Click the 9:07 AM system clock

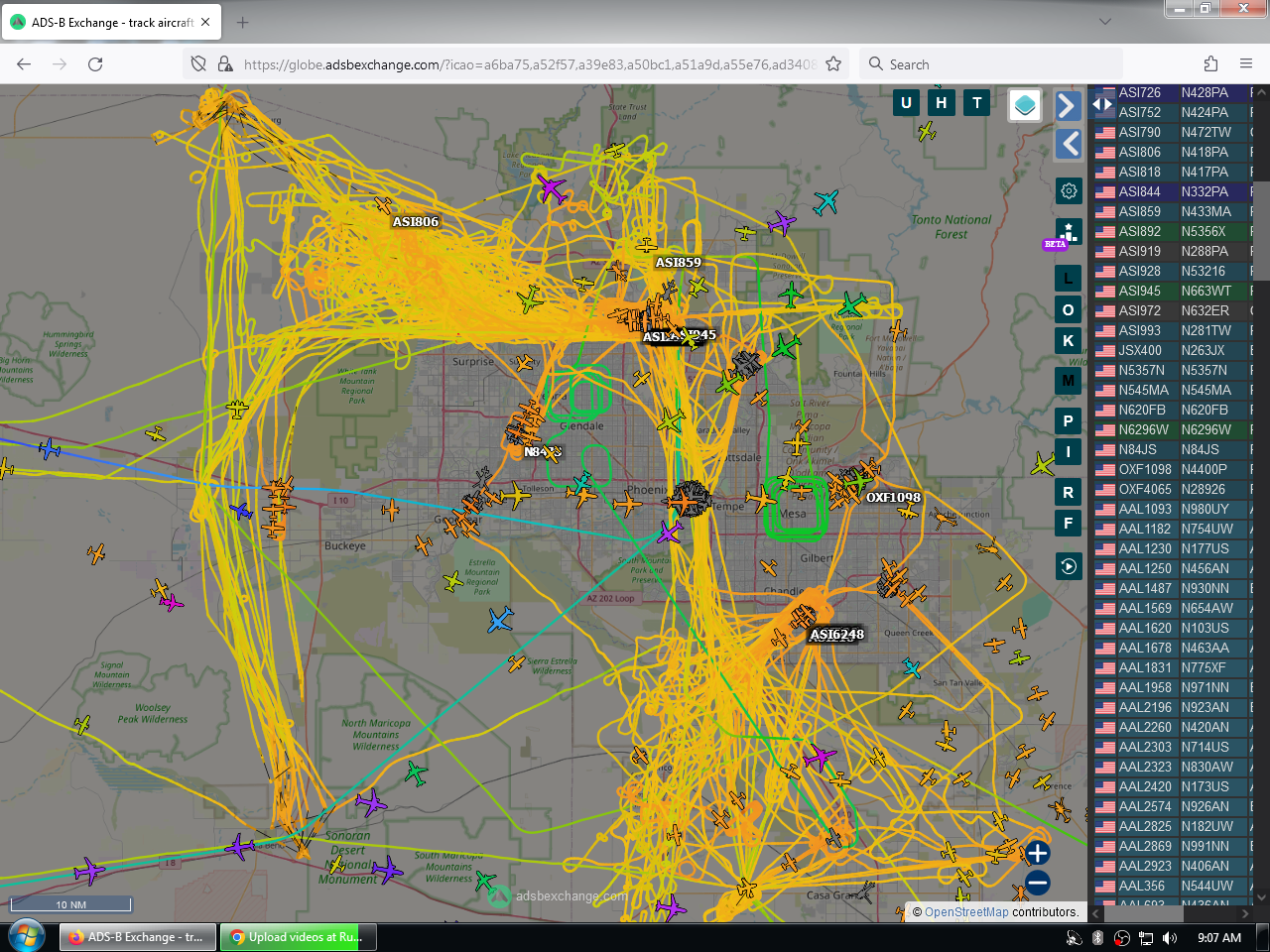click(1219, 938)
